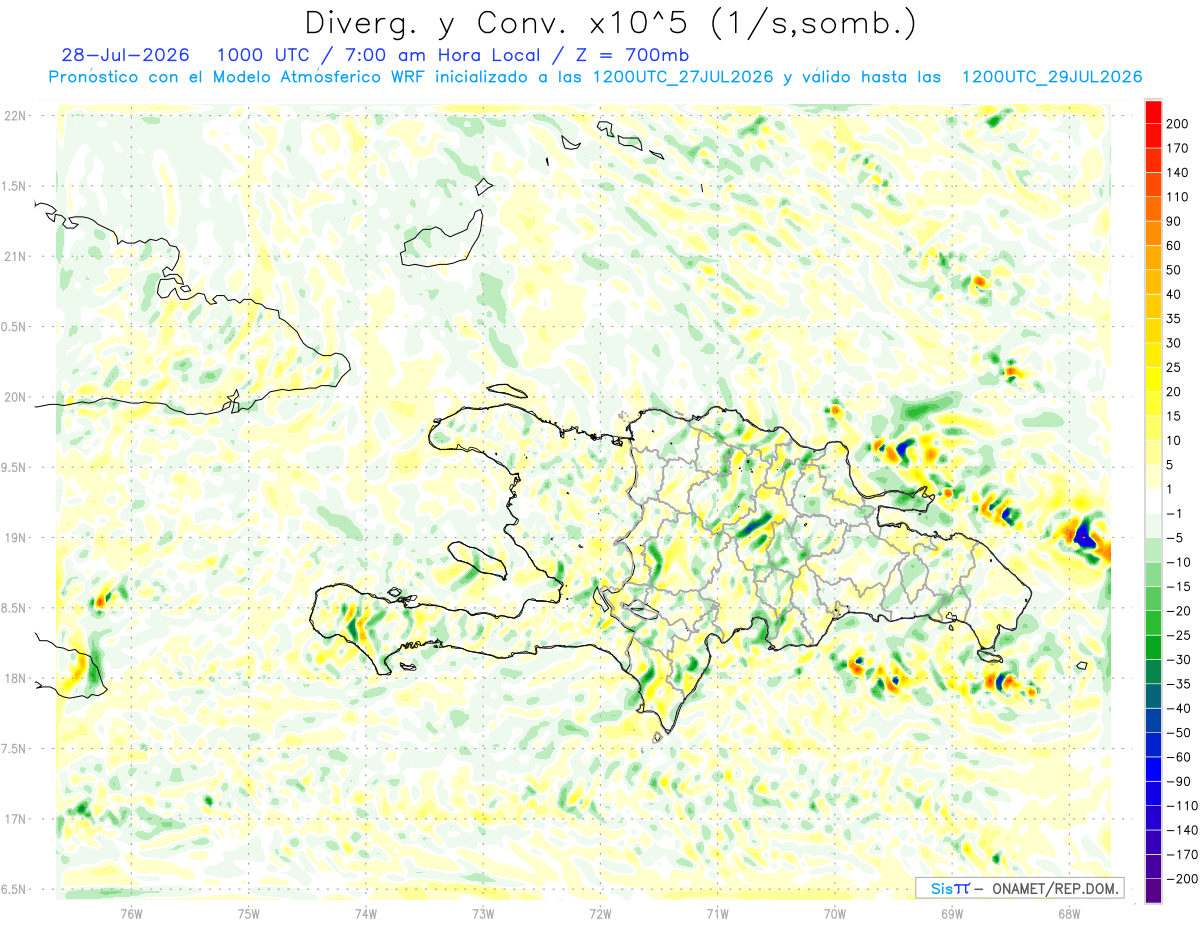Image resolution: width=1200 pixels, height=927 pixels.
Task: Click the "20N" latitude label
Action: [15, 397]
